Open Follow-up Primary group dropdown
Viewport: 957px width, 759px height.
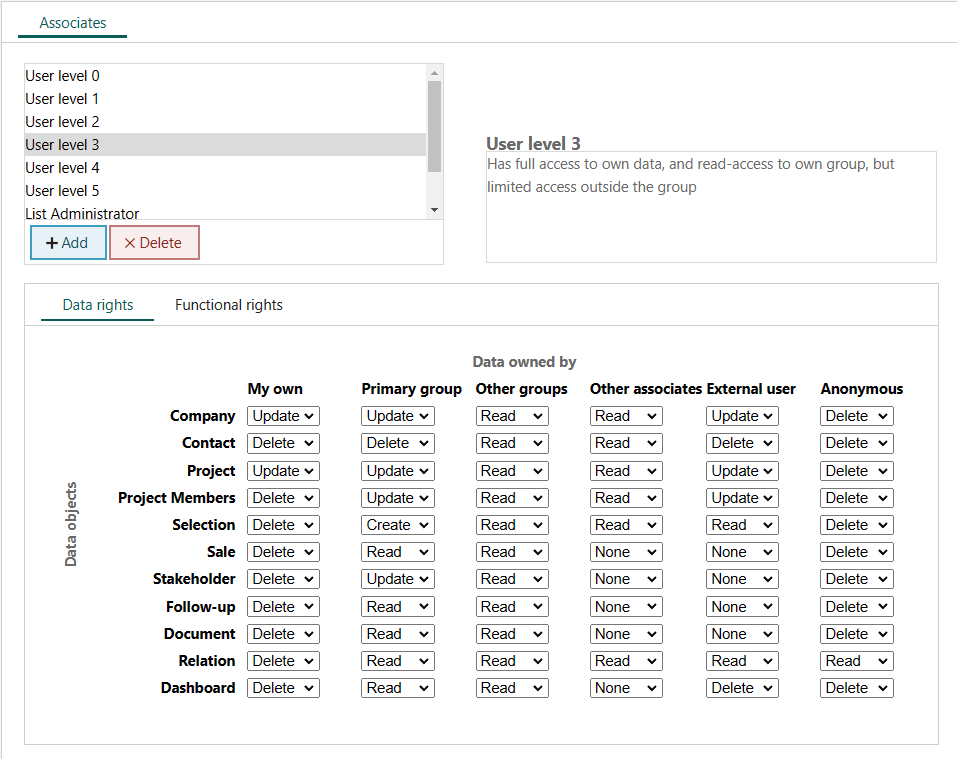pos(397,606)
